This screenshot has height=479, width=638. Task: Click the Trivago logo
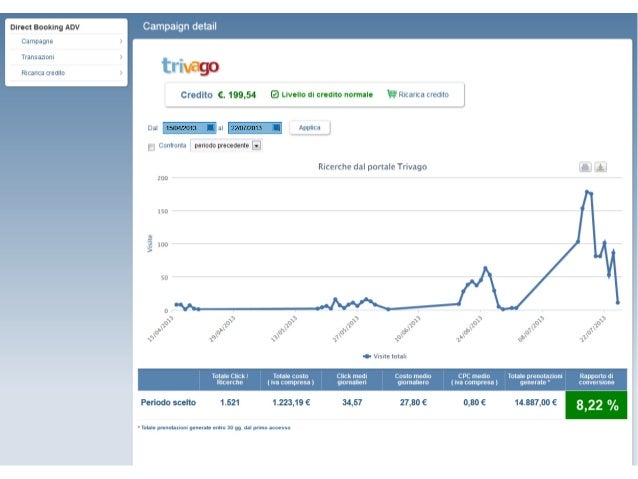190,66
